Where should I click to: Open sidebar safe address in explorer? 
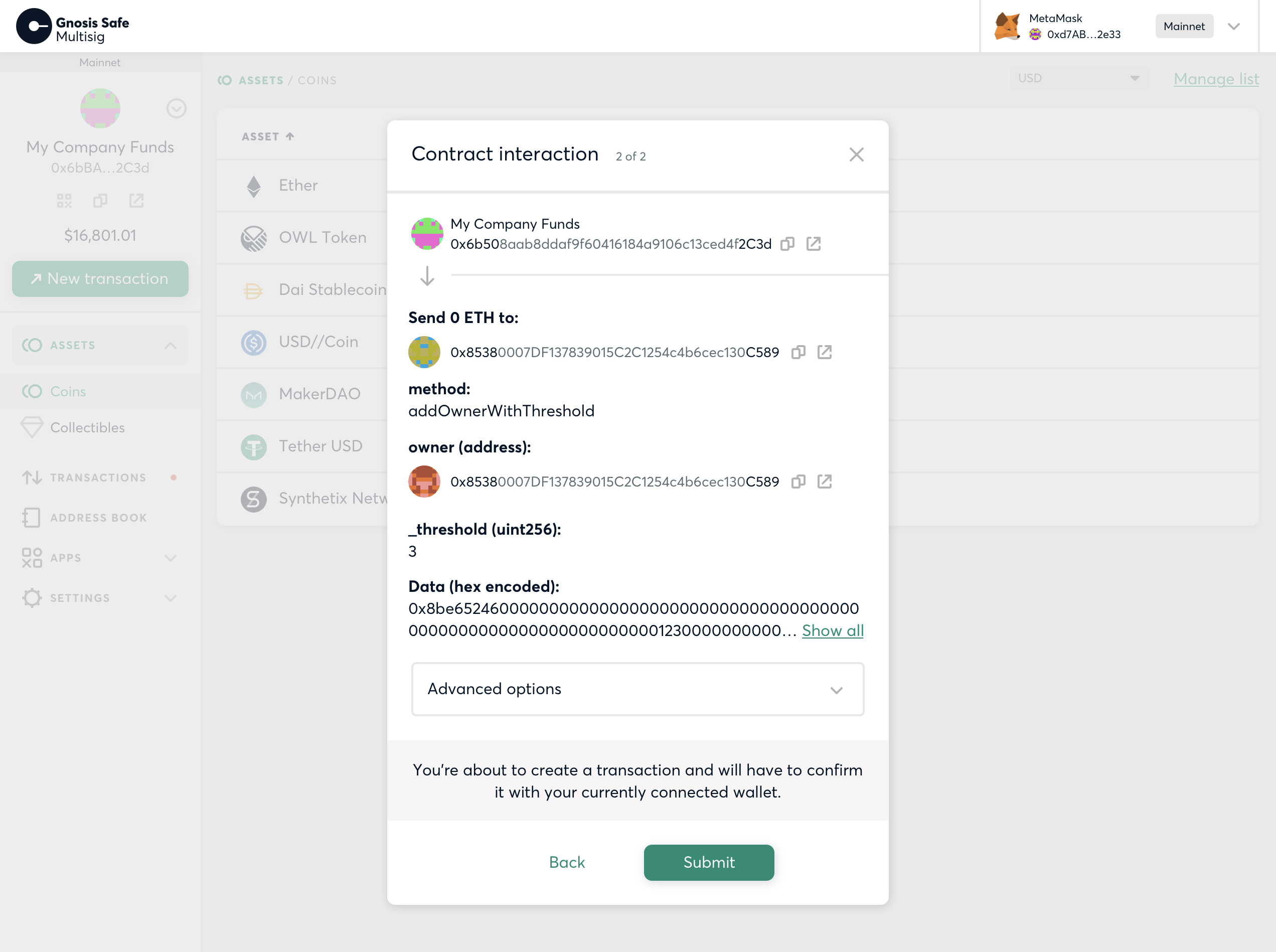pyautogui.click(x=136, y=201)
